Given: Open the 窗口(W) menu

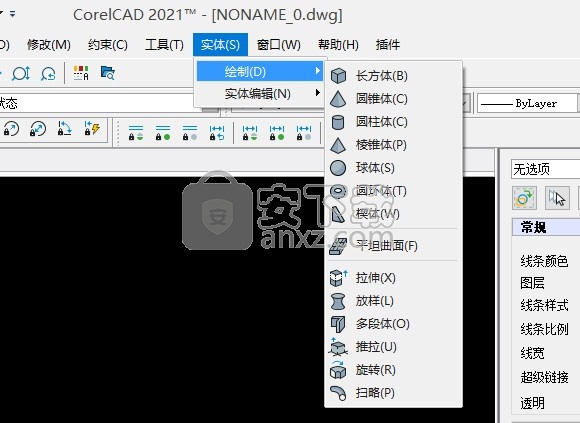Looking at the screenshot, I should (279, 45).
